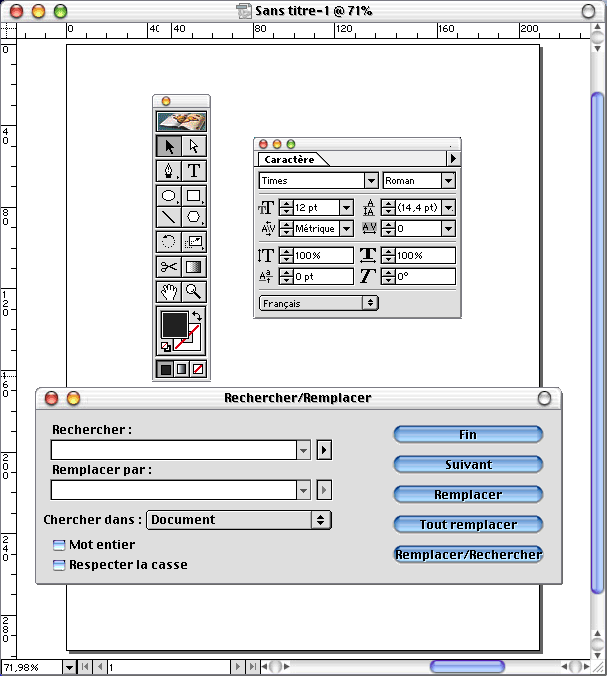Viewport: 607px width, 676px height.
Task: Select the Gradient tool
Action: (x=194, y=267)
